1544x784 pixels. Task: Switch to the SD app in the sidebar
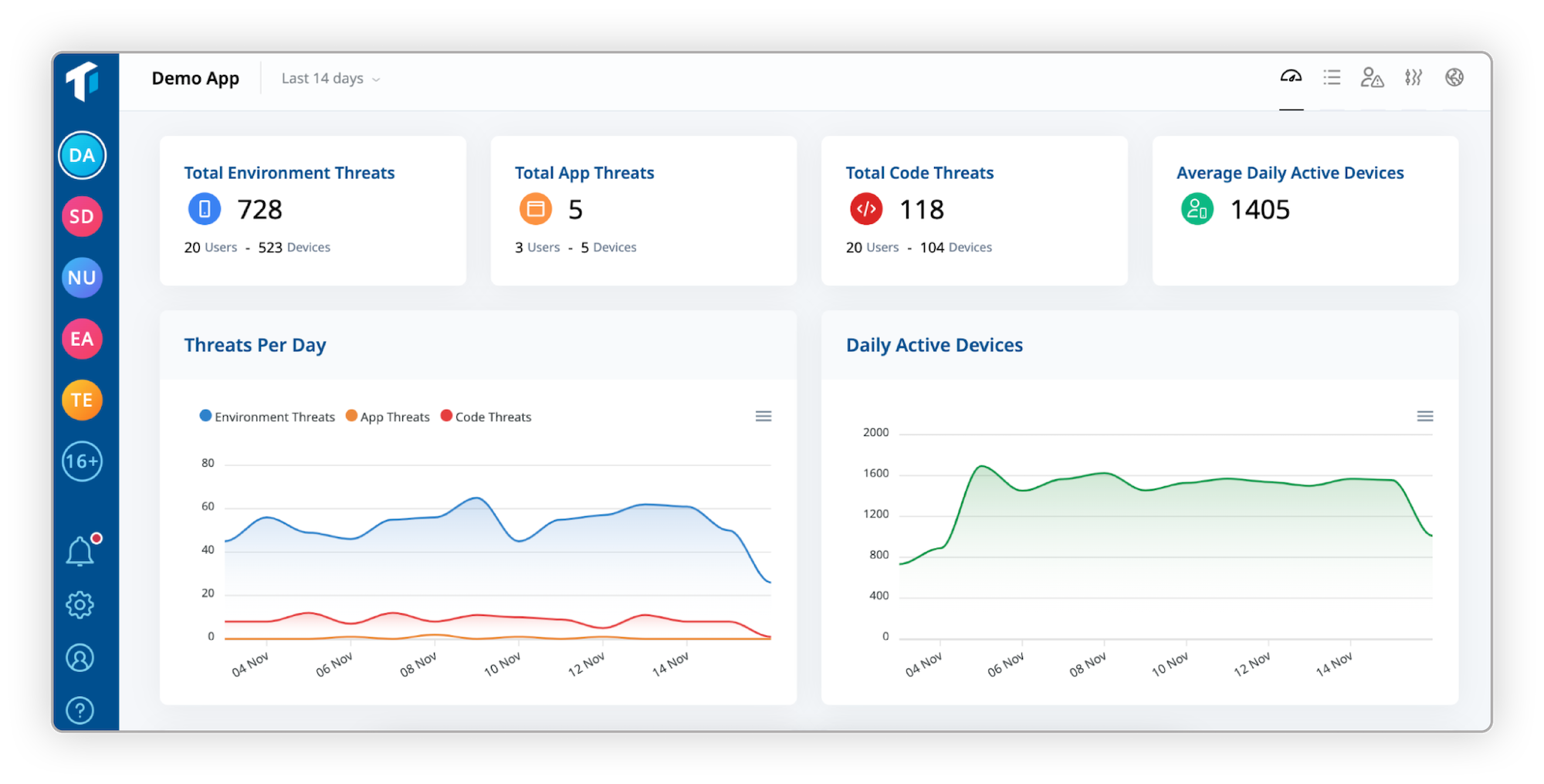tap(81, 216)
